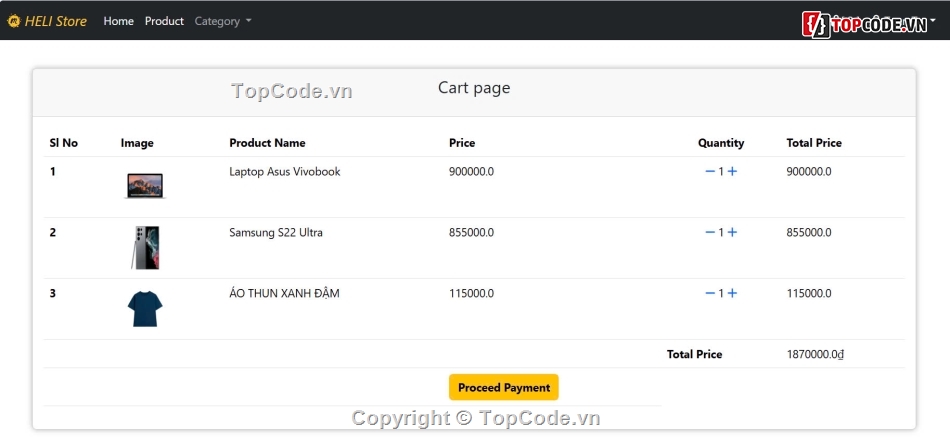This screenshot has height=440, width=950.
Task: Increase quantity of Laptop Asus Vivobook
Action: click(732, 172)
